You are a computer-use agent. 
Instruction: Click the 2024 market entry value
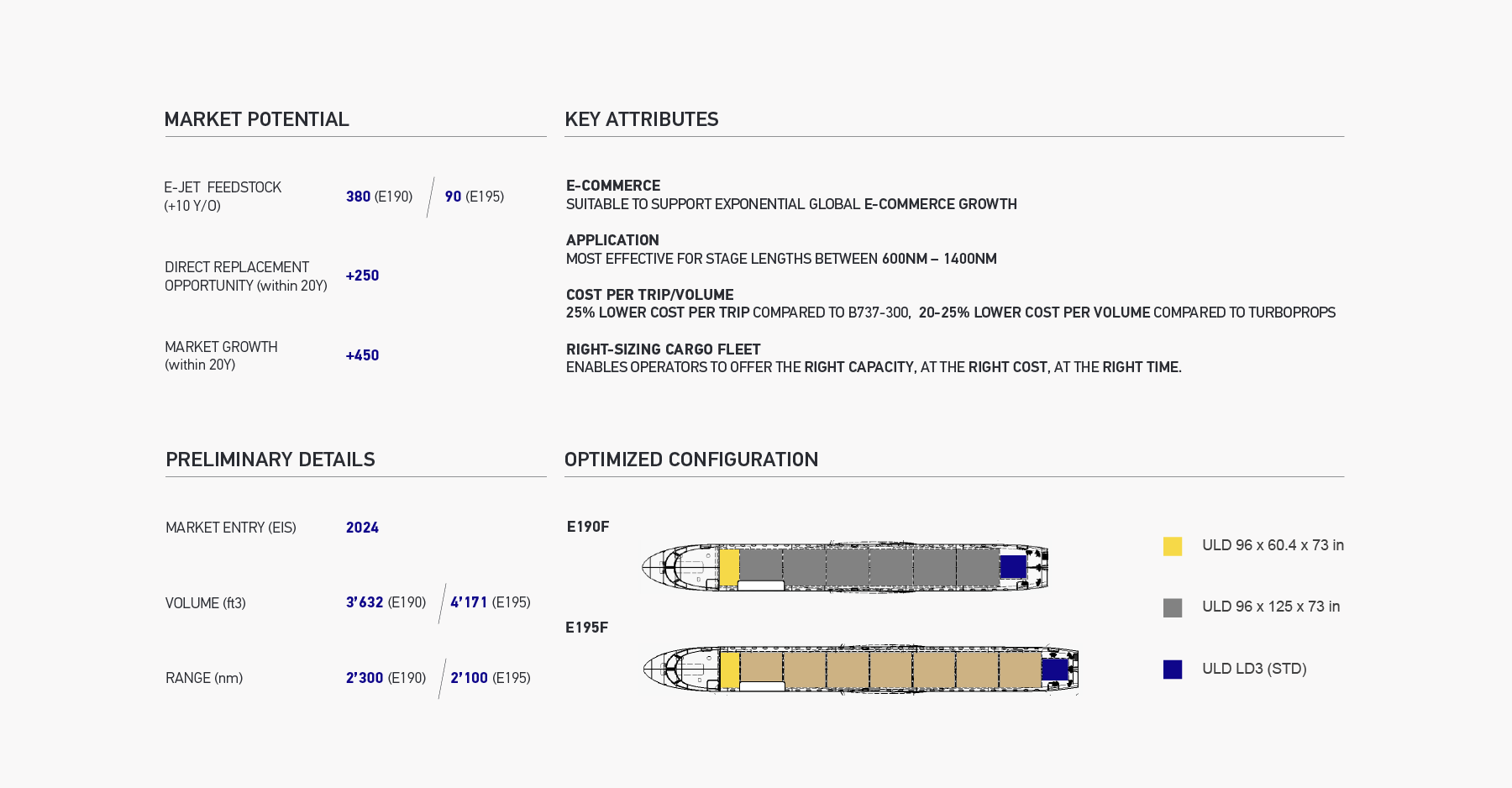point(362,528)
